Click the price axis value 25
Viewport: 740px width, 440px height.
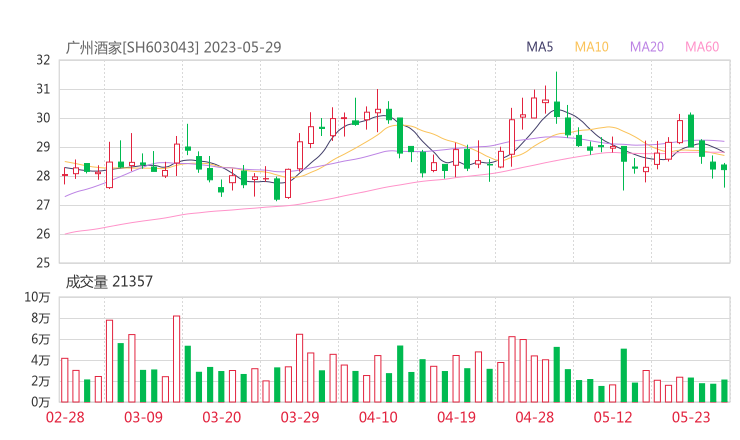pos(43,263)
